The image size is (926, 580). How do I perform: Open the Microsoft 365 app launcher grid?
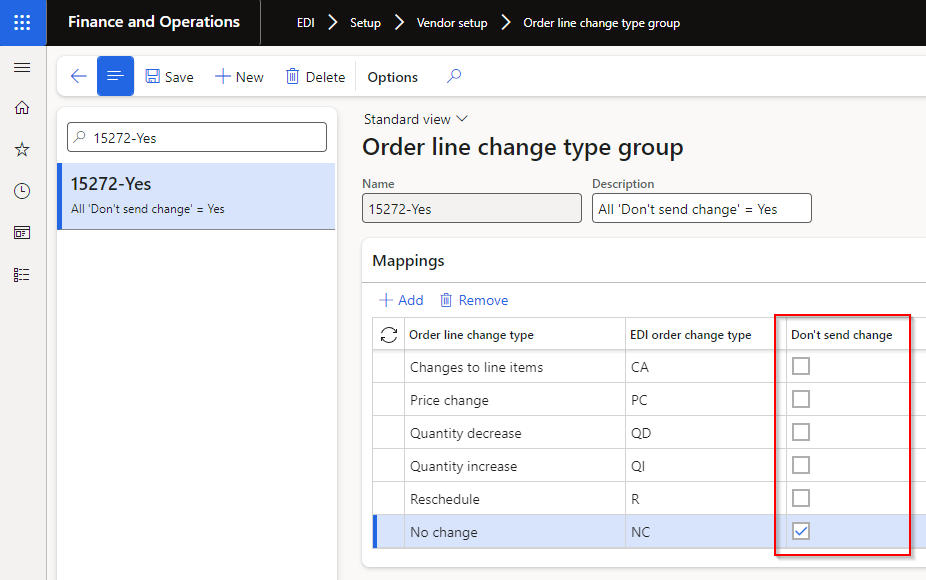22,22
